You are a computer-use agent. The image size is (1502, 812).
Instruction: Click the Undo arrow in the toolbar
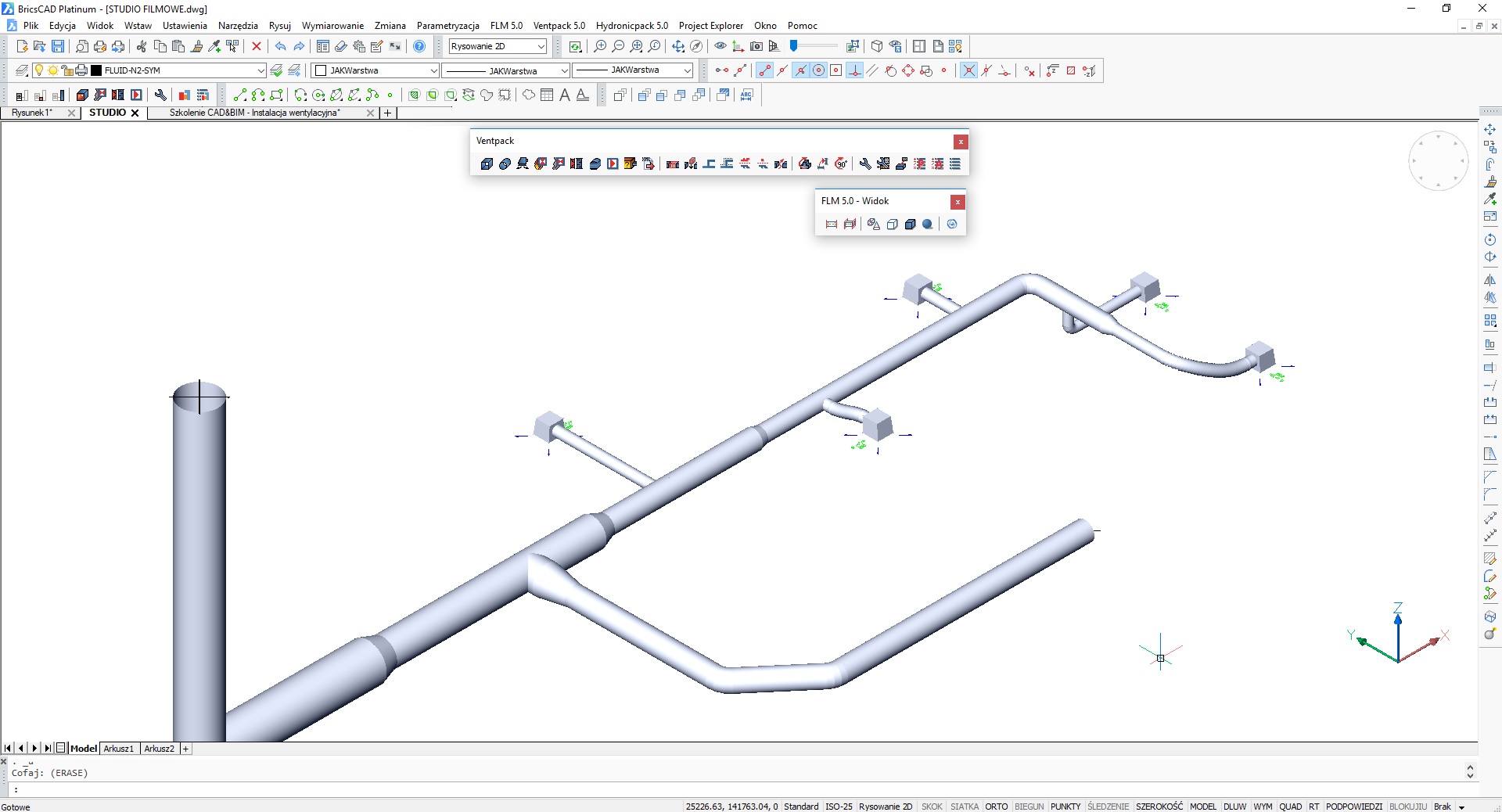[x=281, y=47]
